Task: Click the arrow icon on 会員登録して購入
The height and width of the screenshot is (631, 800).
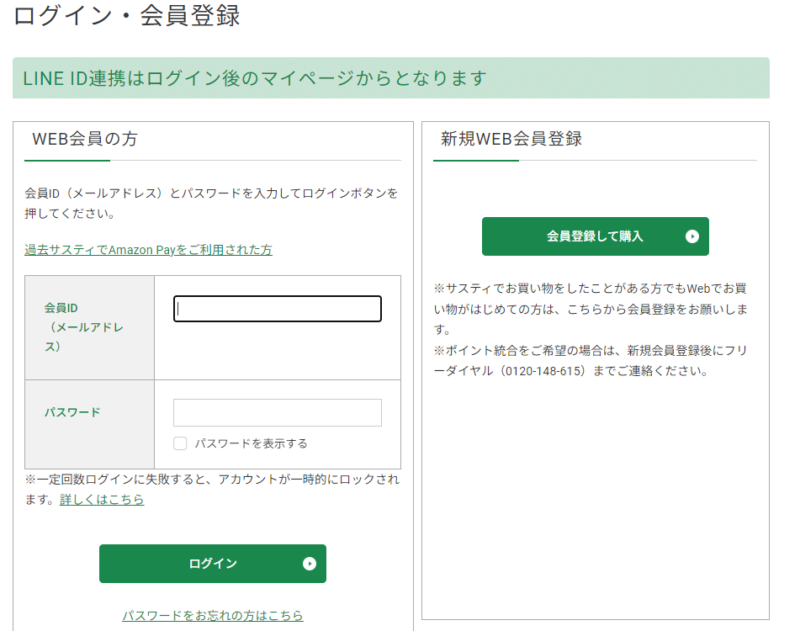Action: click(x=691, y=237)
